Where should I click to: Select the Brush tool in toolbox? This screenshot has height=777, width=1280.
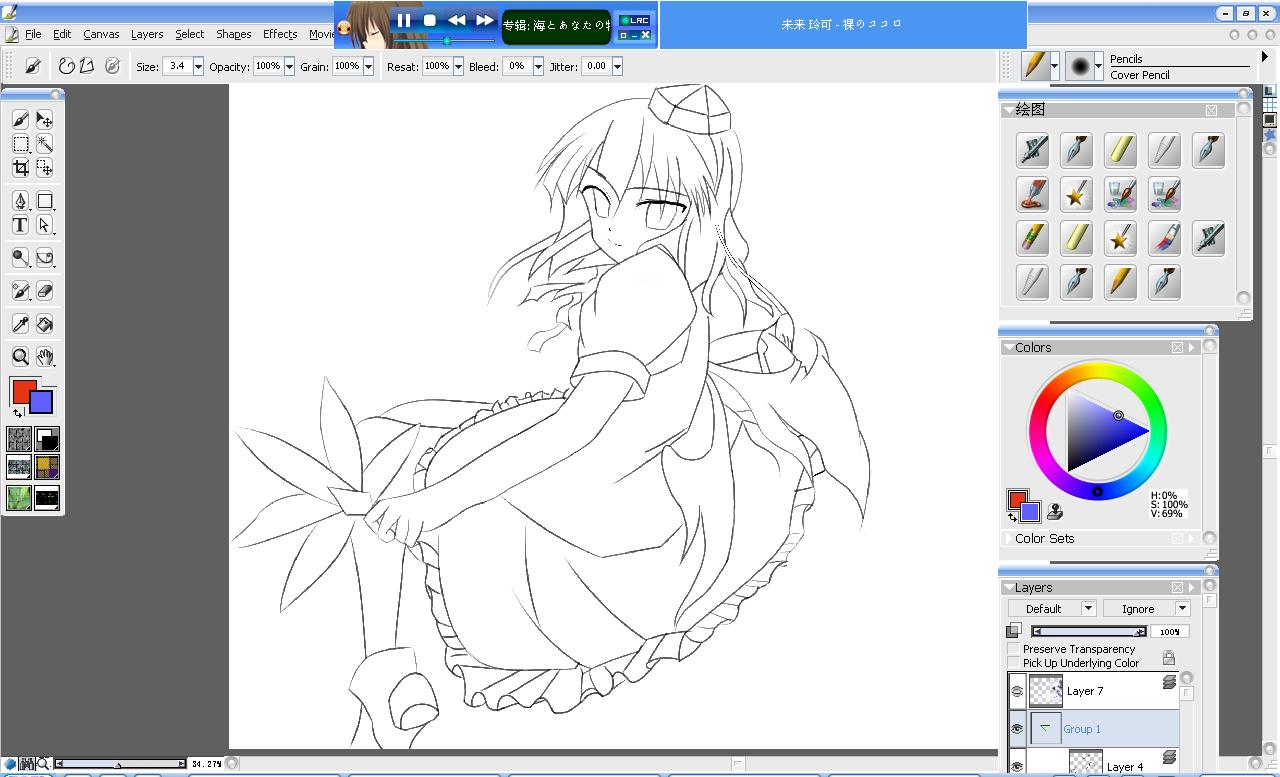coord(20,120)
